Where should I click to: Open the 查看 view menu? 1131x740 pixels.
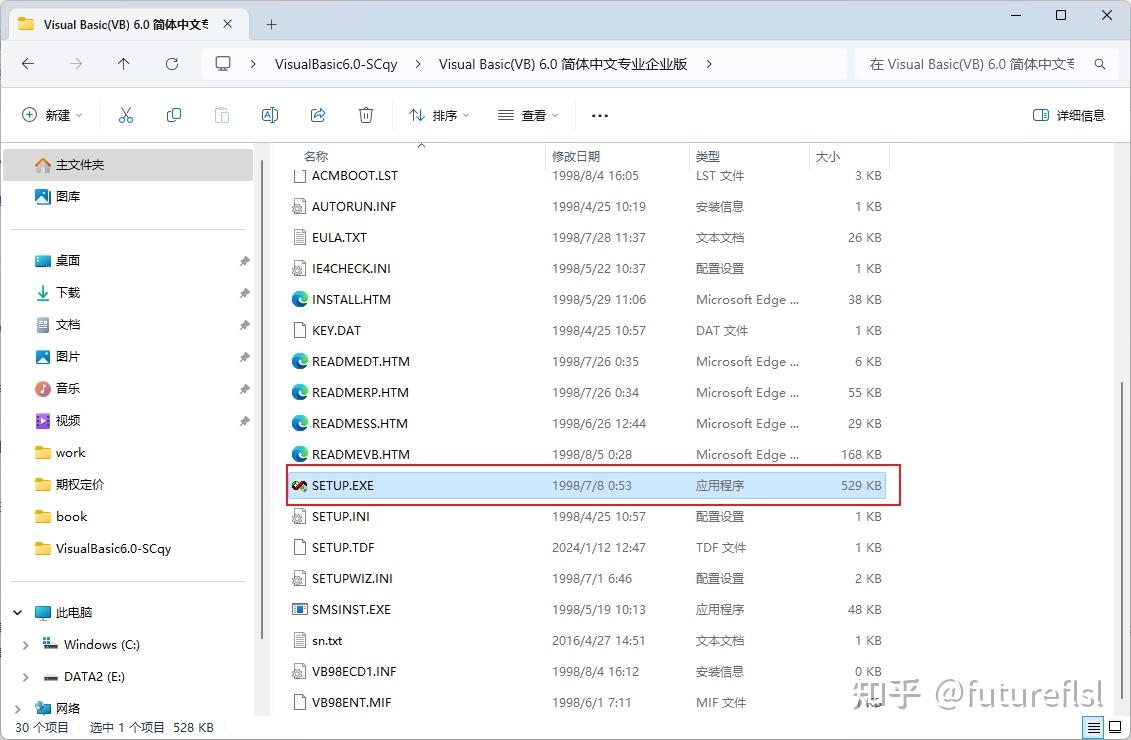527,115
